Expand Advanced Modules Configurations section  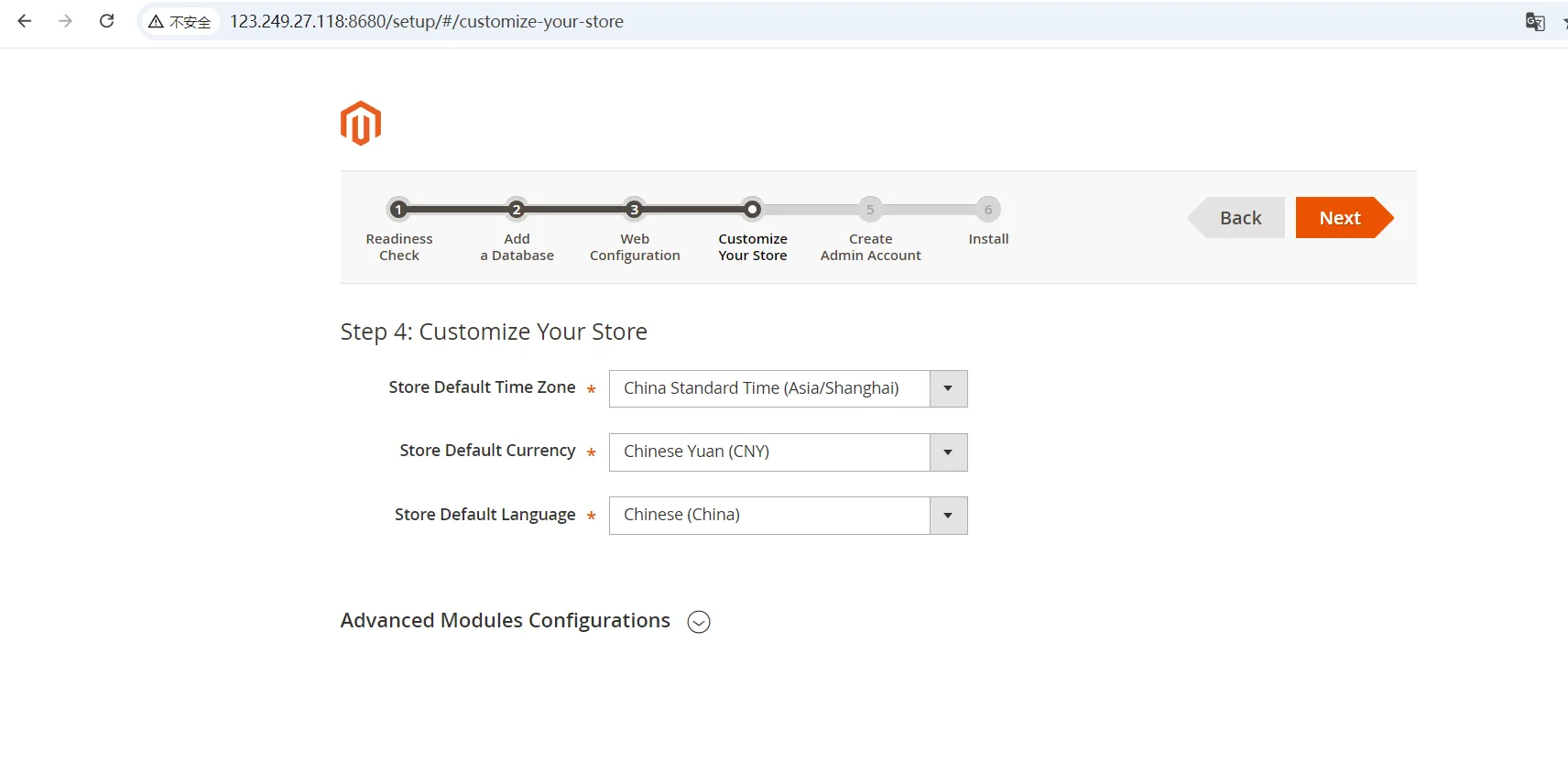(699, 622)
